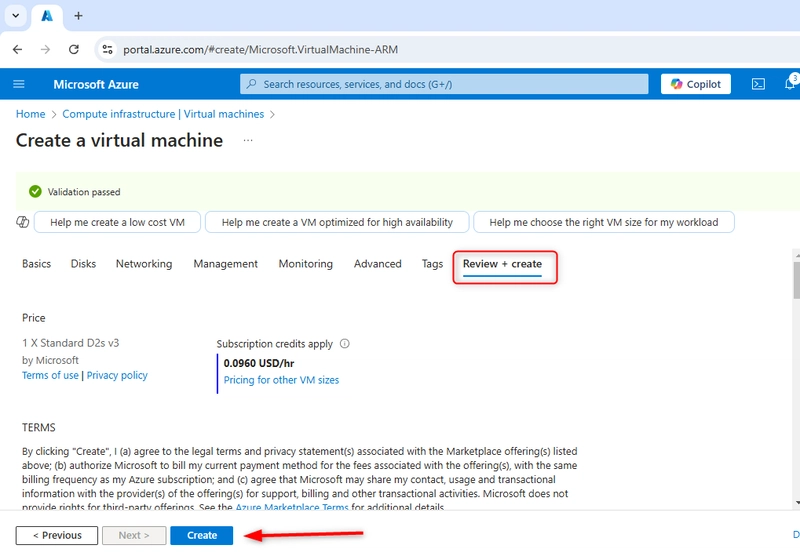This screenshot has height=556, width=800.
Task: Click the 0.0960 USD/hr price text
Action: [x=259, y=363]
